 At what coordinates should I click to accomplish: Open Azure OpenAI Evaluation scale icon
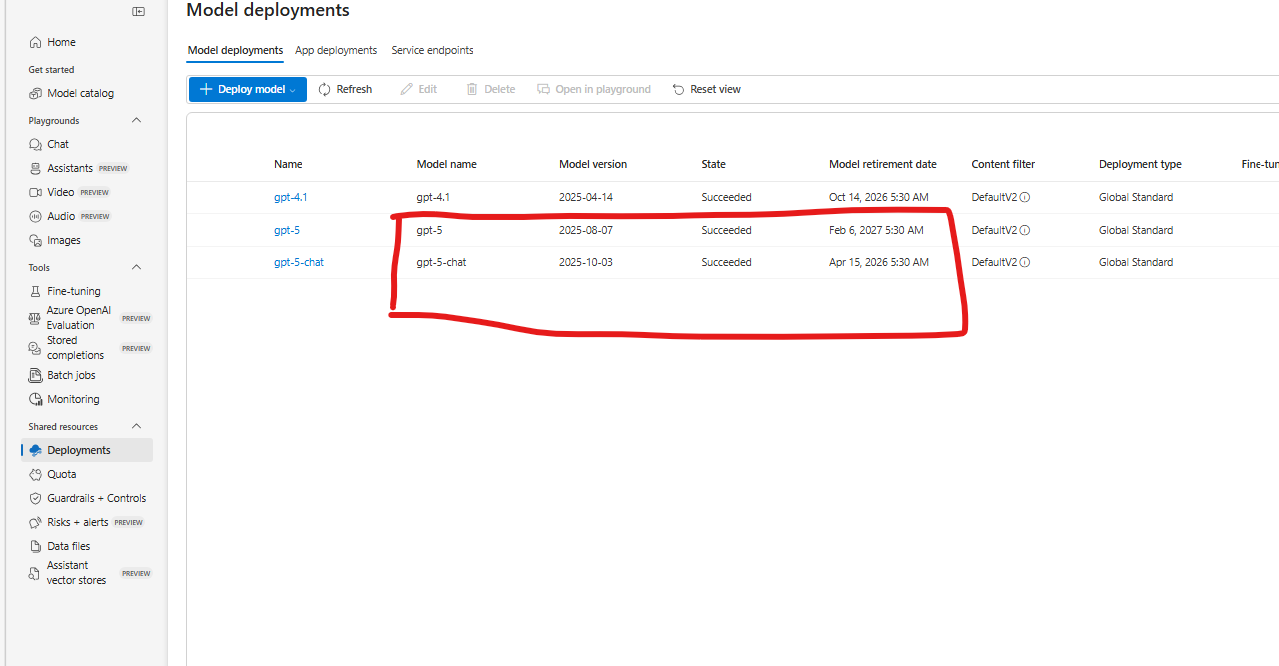click(36, 318)
